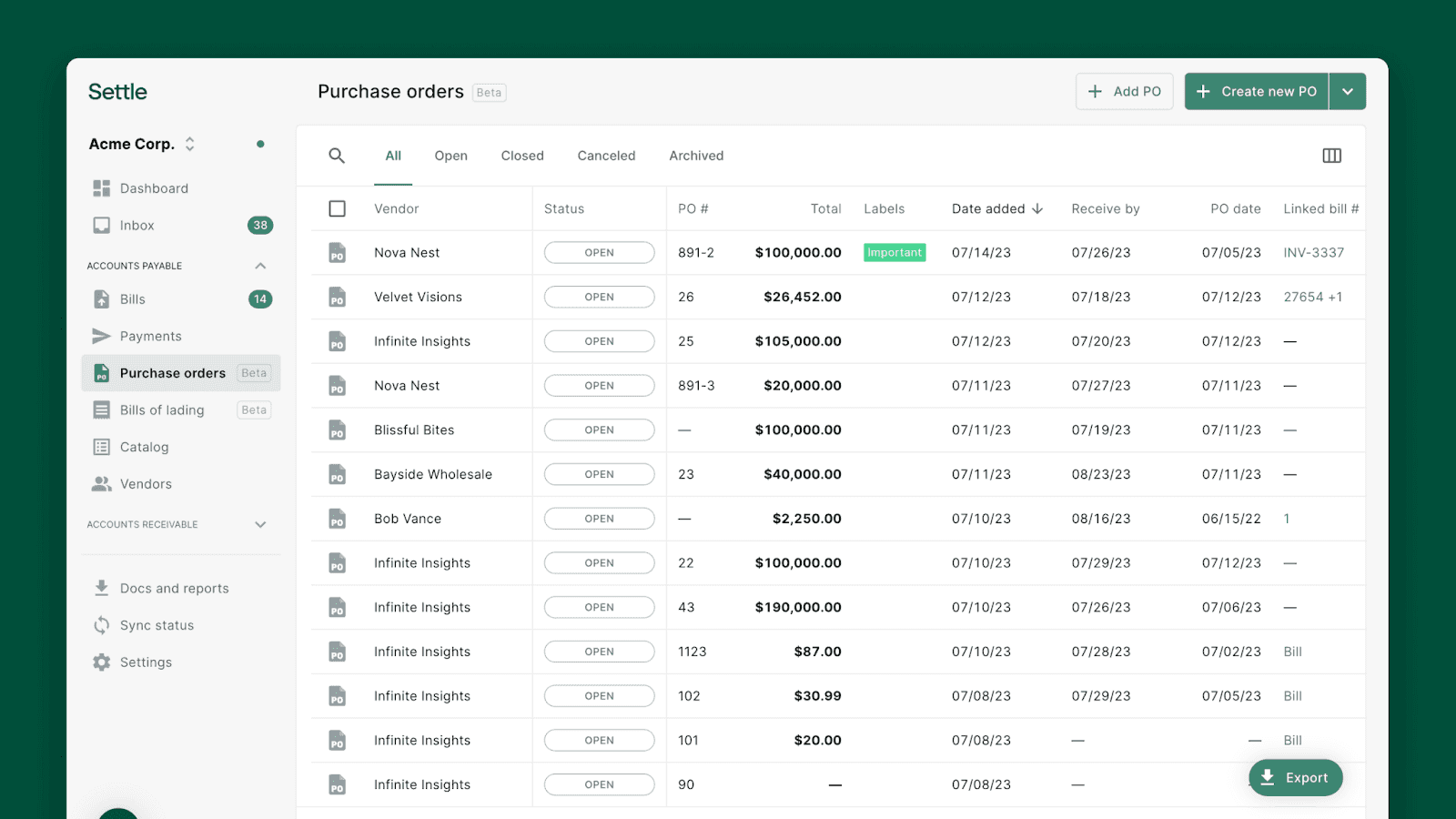Toggle the OPEN status pill for Nova Nest
Viewport: 1456px width, 819px height.
click(599, 252)
